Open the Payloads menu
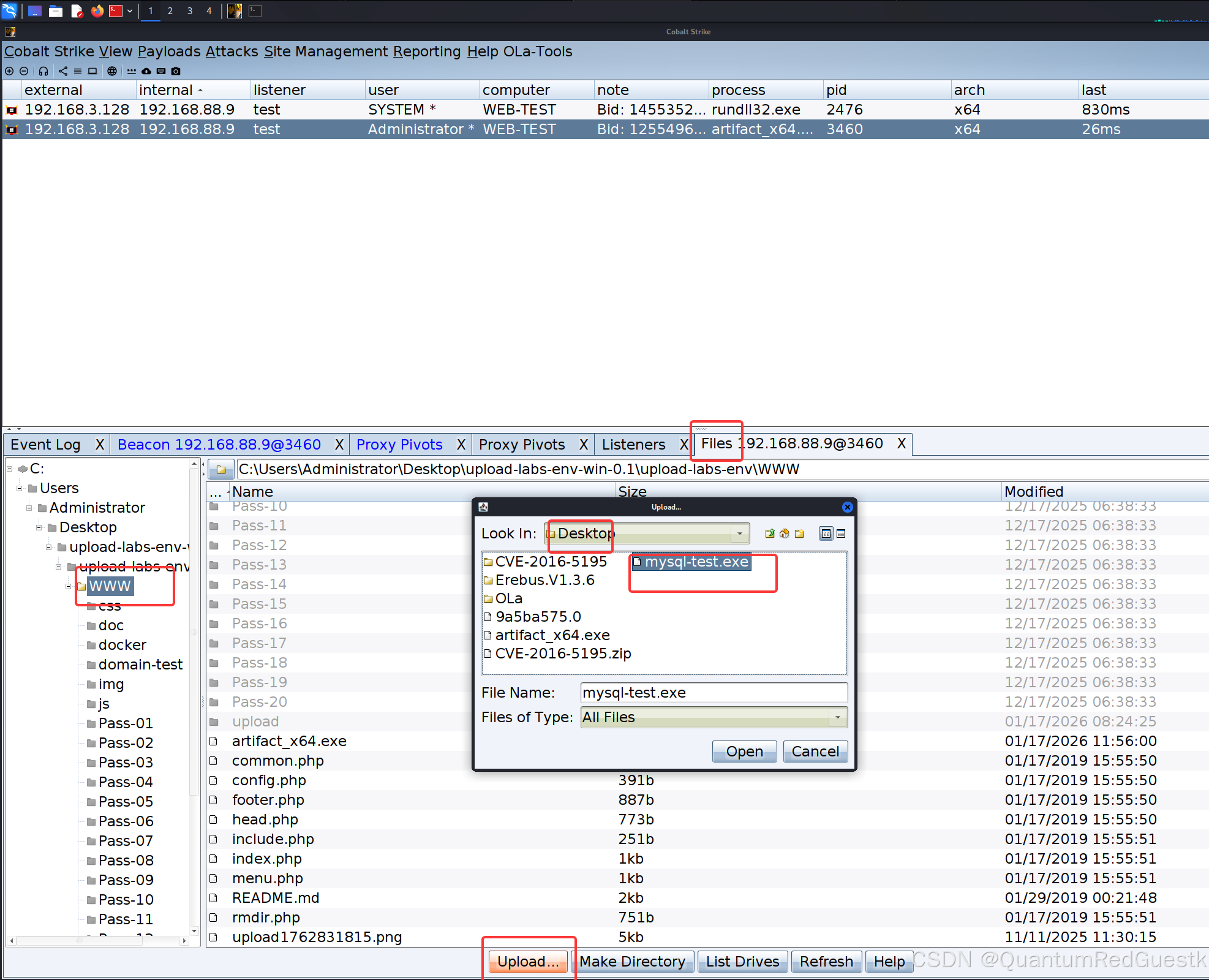Screen dimensions: 1209x980 tap(169, 51)
